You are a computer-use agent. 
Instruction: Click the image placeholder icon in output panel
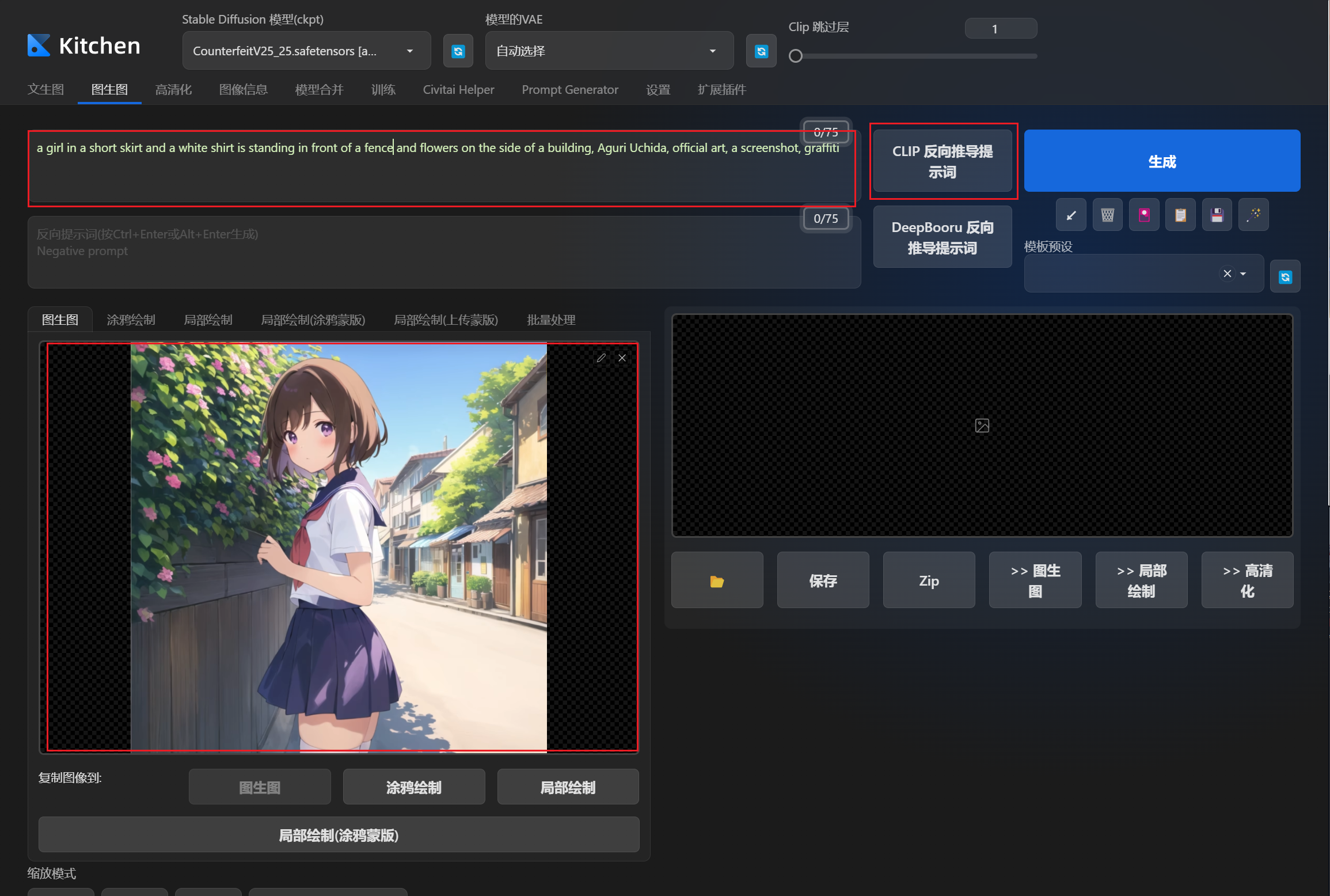click(x=982, y=426)
